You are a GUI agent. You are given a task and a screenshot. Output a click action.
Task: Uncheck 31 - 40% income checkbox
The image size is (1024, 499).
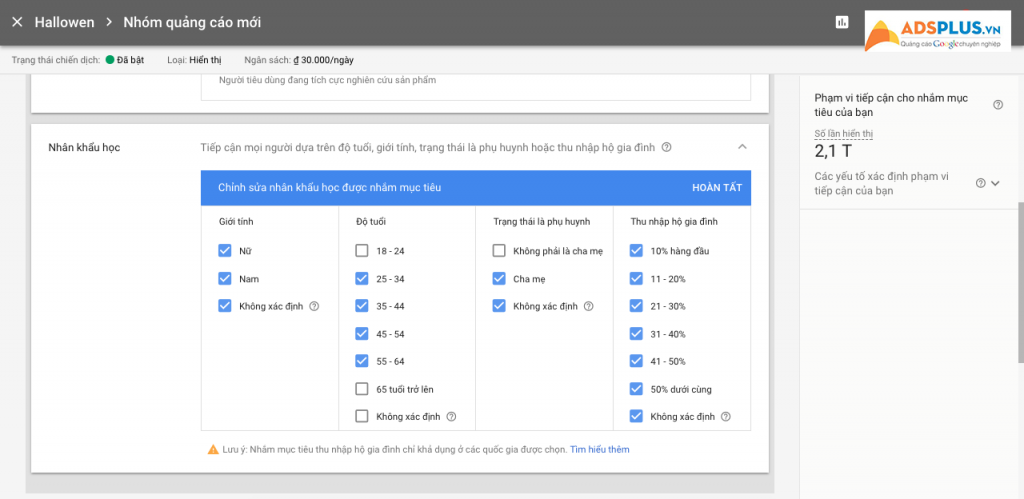click(636, 333)
